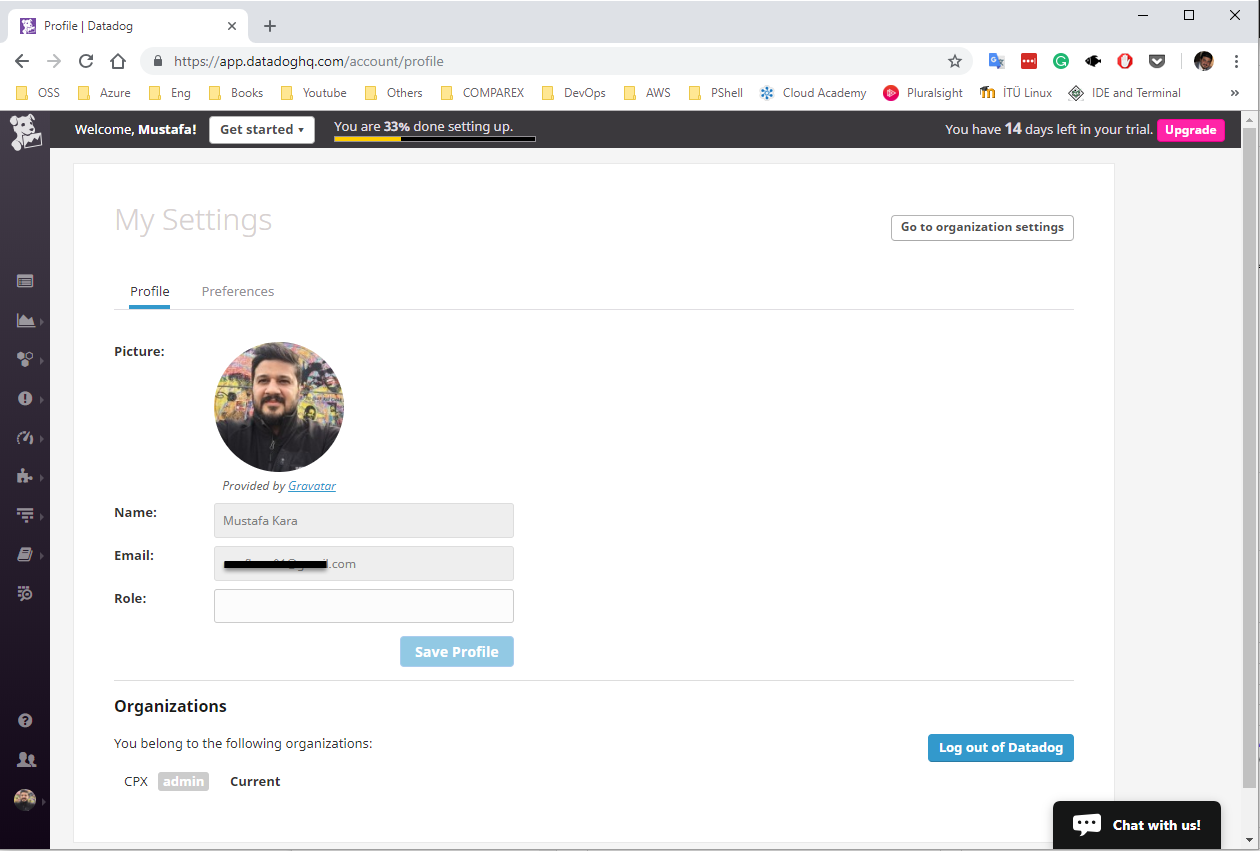Go to the Chrome home page button

click(118, 61)
